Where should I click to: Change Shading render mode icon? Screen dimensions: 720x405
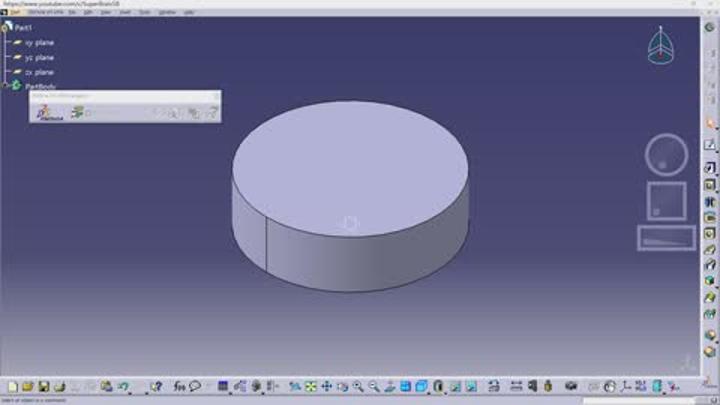coord(438,387)
